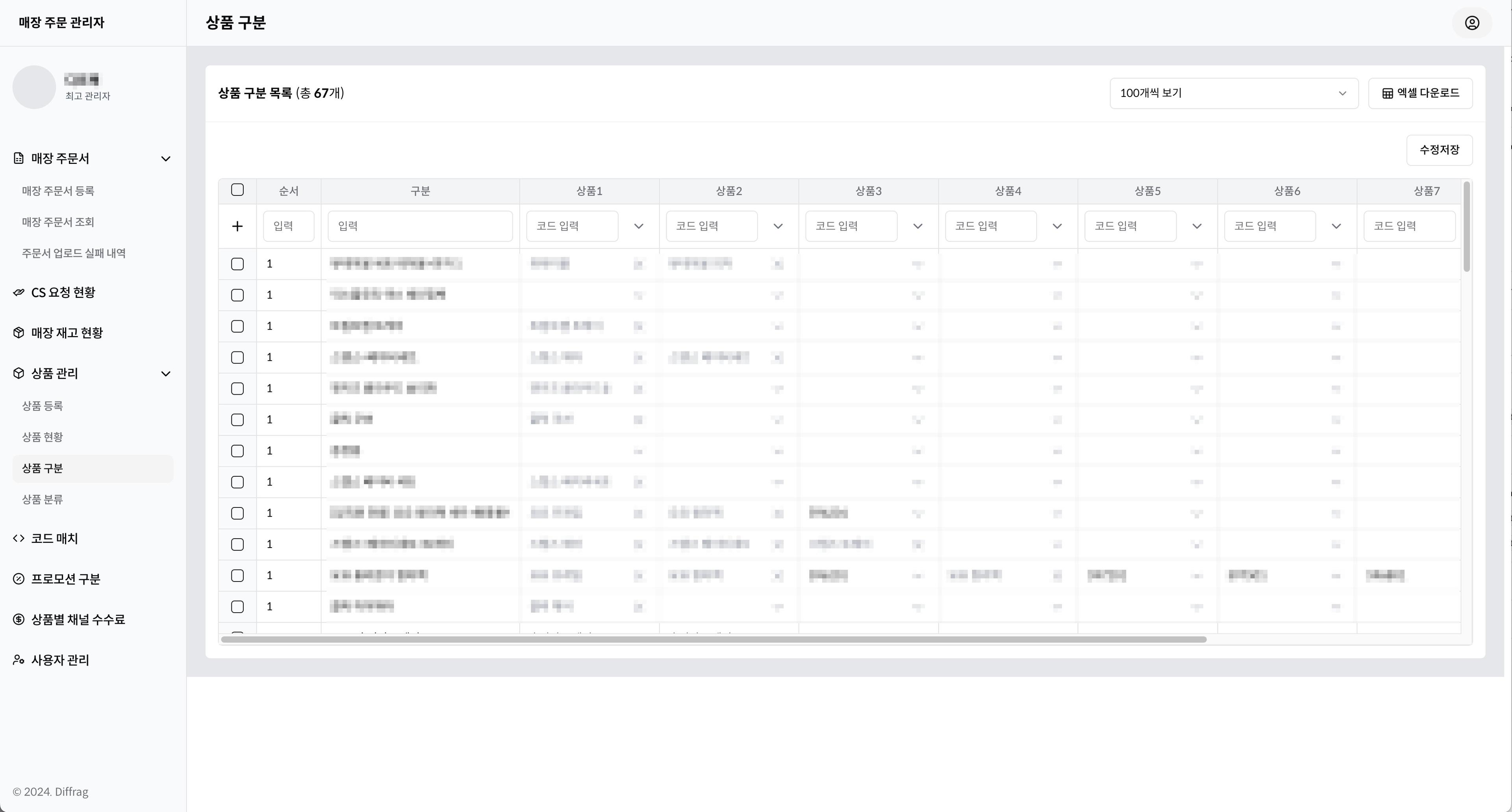Click the CS 요청 현황 handshake icon
The width and height of the screenshot is (1512, 812).
pos(19,292)
